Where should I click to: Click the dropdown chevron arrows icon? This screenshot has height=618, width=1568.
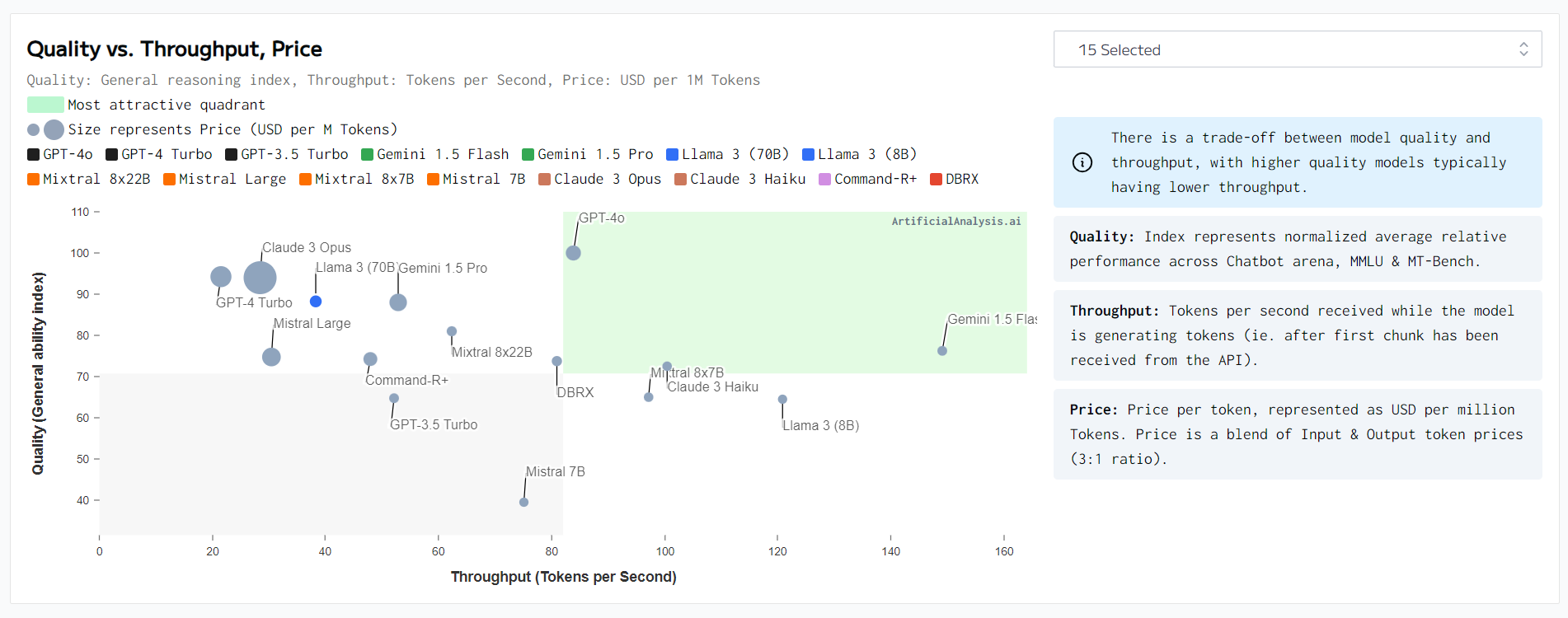pyautogui.click(x=1523, y=49)
